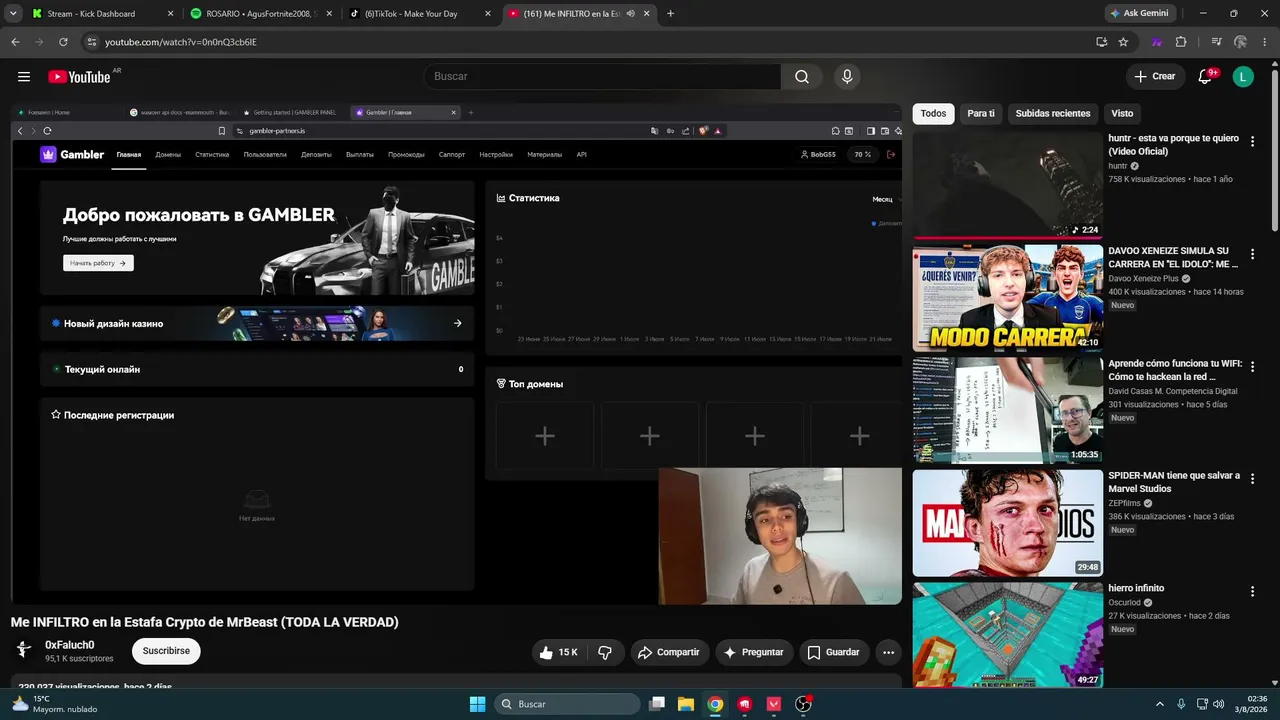Open YouTube notifications bell
The image size is (1280, 720).
(1205, 77)
